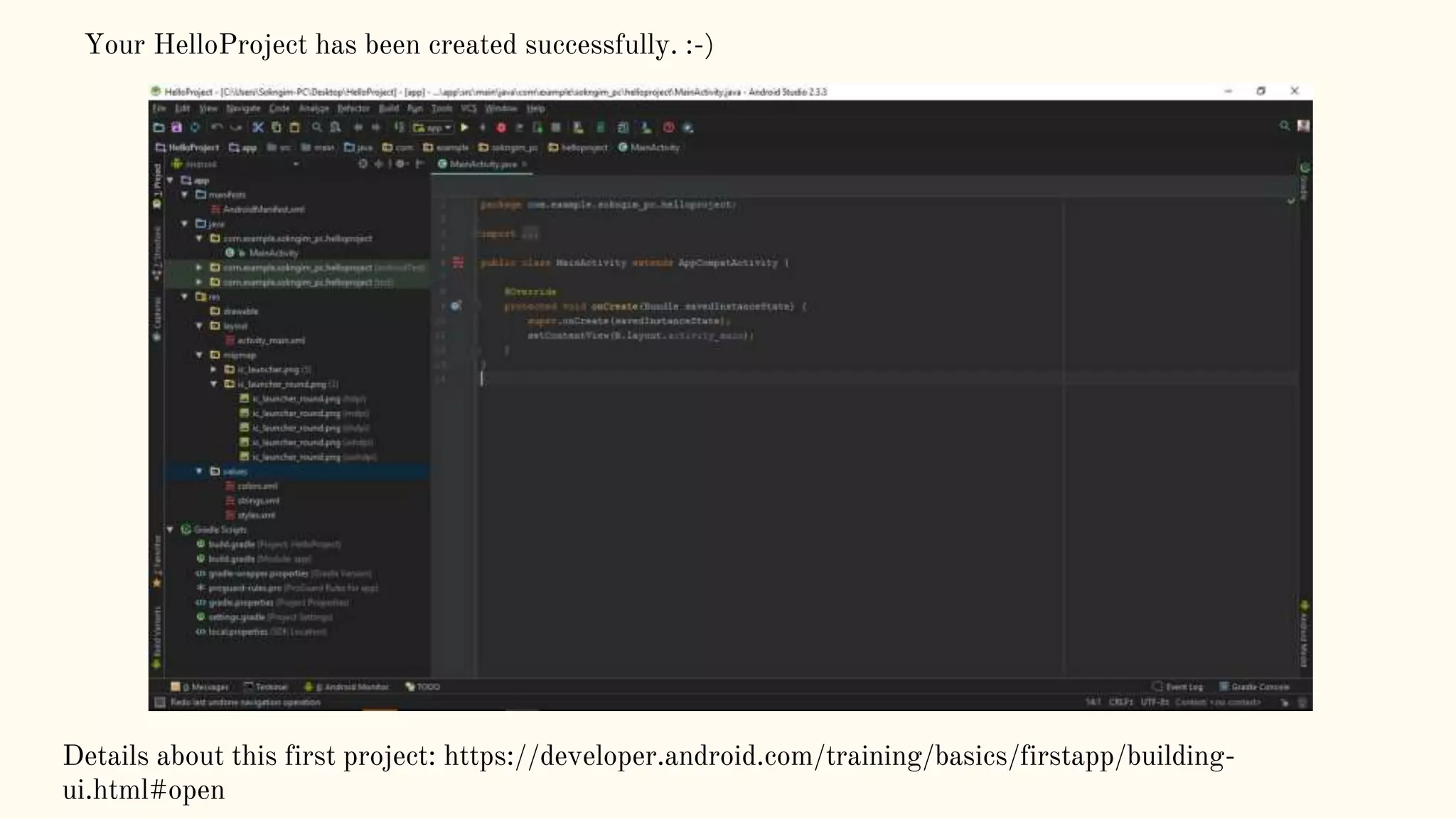The height and width of the screenshot is (819, 1456).
Task: Expand the androidTest package arrow
Action: click(x=199, y=268)
